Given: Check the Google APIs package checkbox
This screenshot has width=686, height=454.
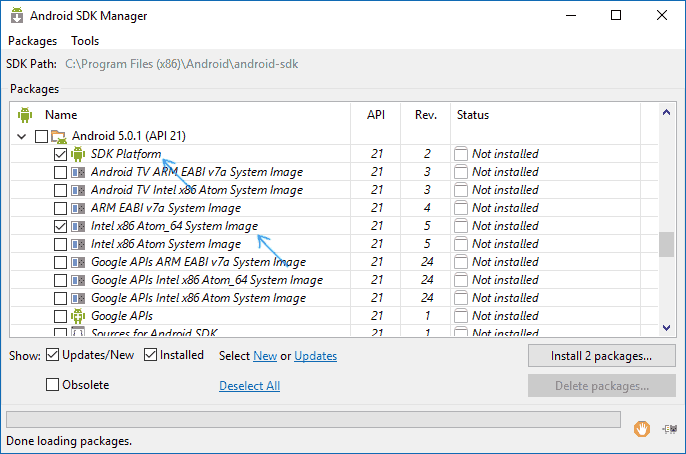Looking at the screenshot, I should 60,316.
